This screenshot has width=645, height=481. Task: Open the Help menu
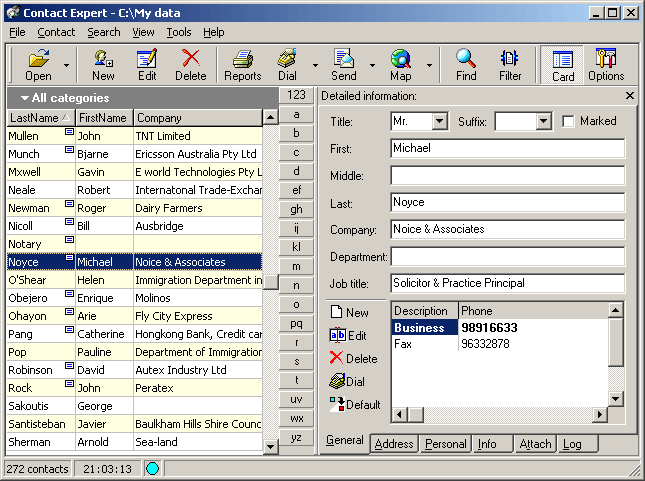pyautogui.click(x=213, y=32)
